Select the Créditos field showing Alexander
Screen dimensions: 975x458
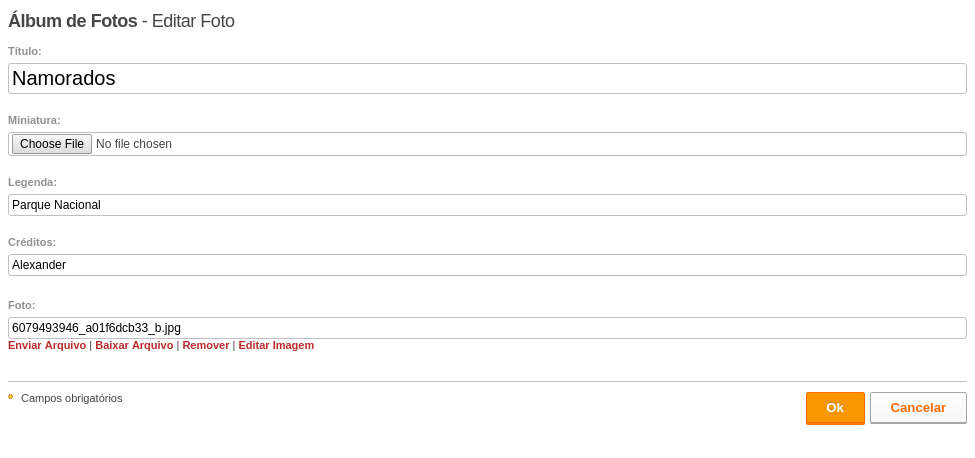point(487,265)
